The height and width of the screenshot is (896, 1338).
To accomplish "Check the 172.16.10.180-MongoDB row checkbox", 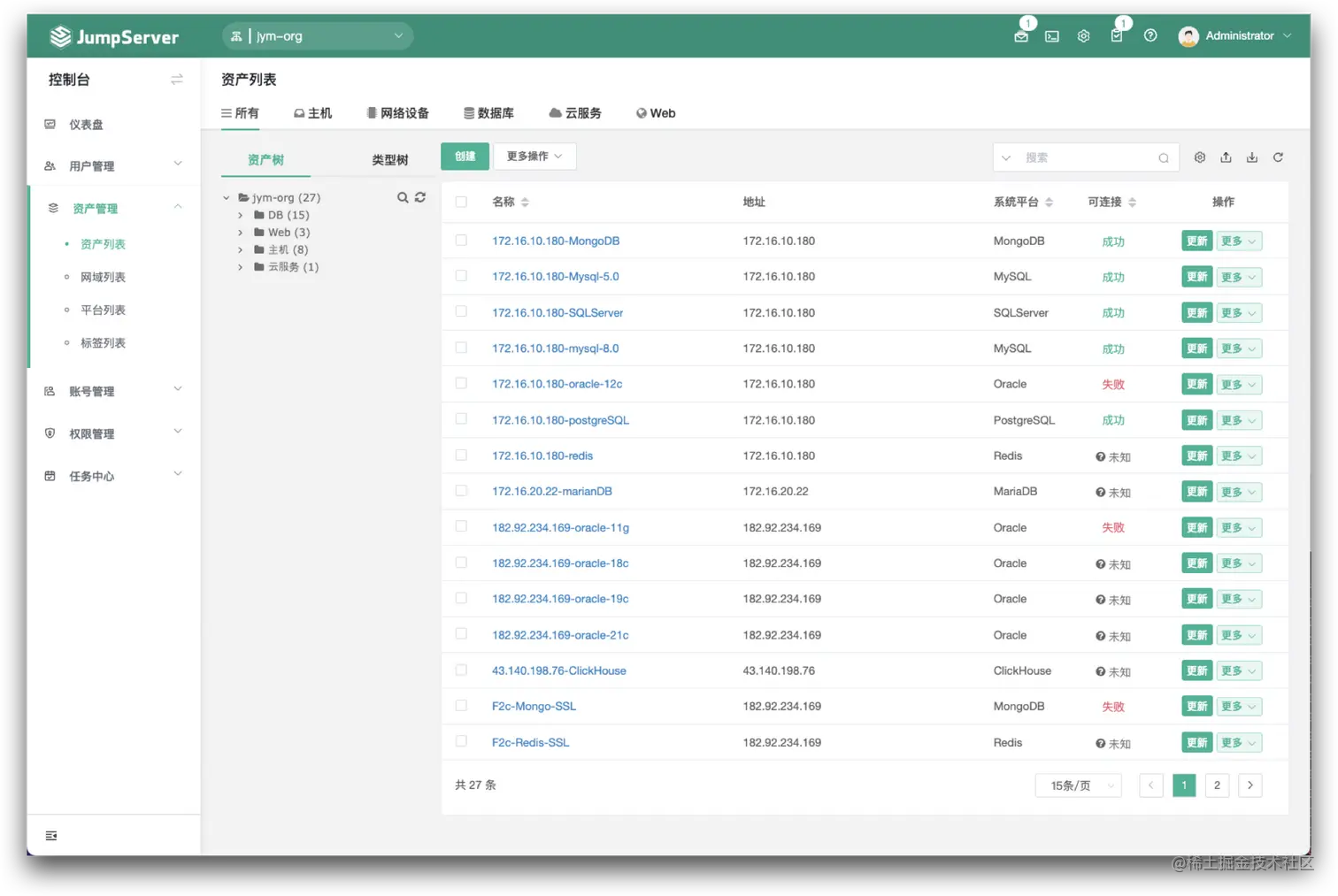I will point(461,240).
